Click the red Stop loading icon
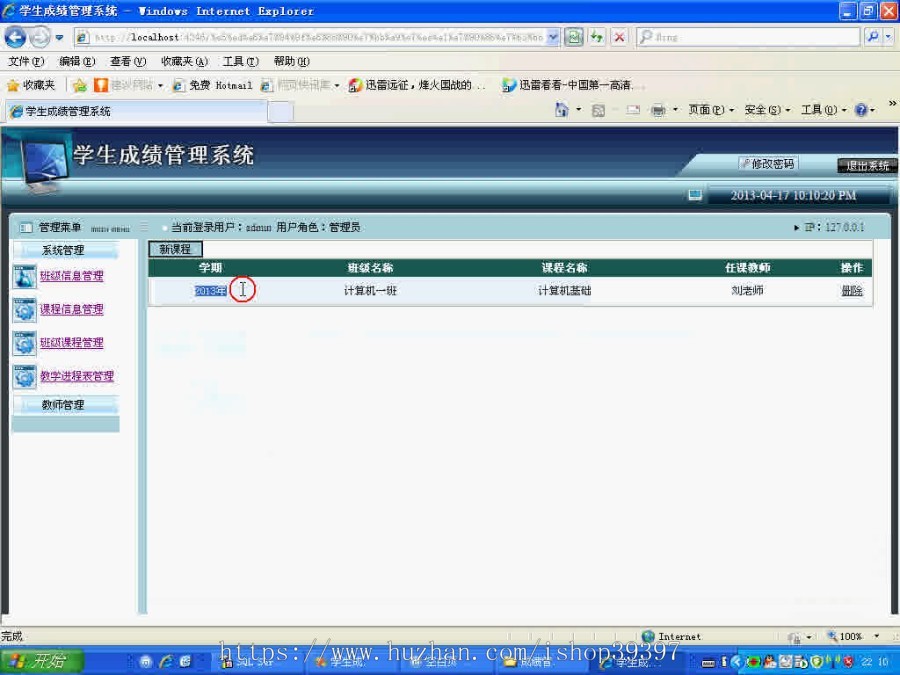900x675 pixels. pos(619,37)
